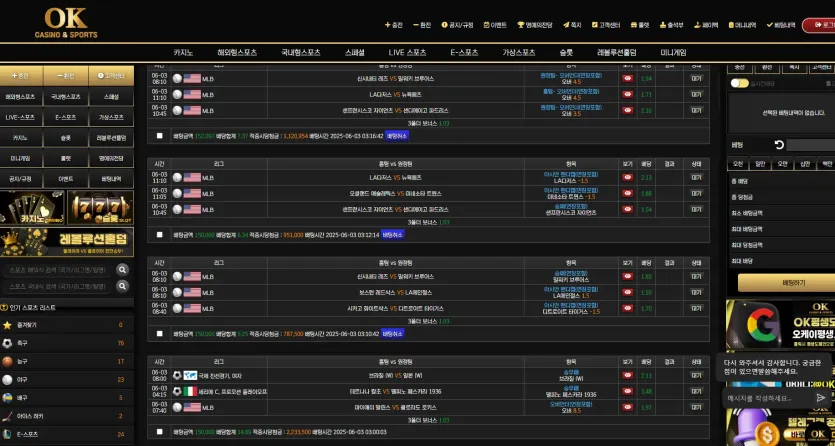The image size is (835, 446).
Task: View bet row with odds 1.88
Action: coord(628,193)
